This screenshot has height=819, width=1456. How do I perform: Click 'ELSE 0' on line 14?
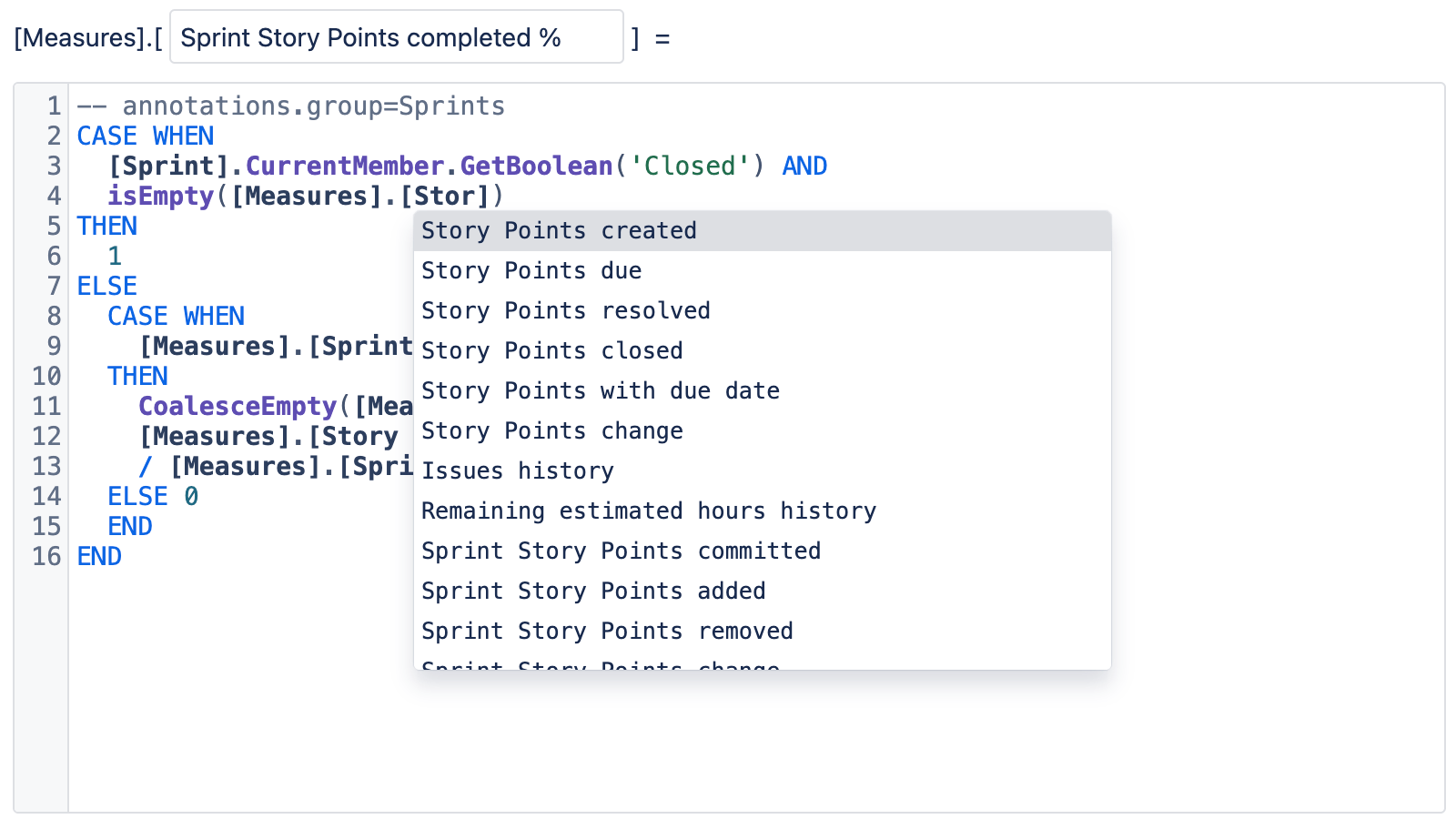click(153, 497)
